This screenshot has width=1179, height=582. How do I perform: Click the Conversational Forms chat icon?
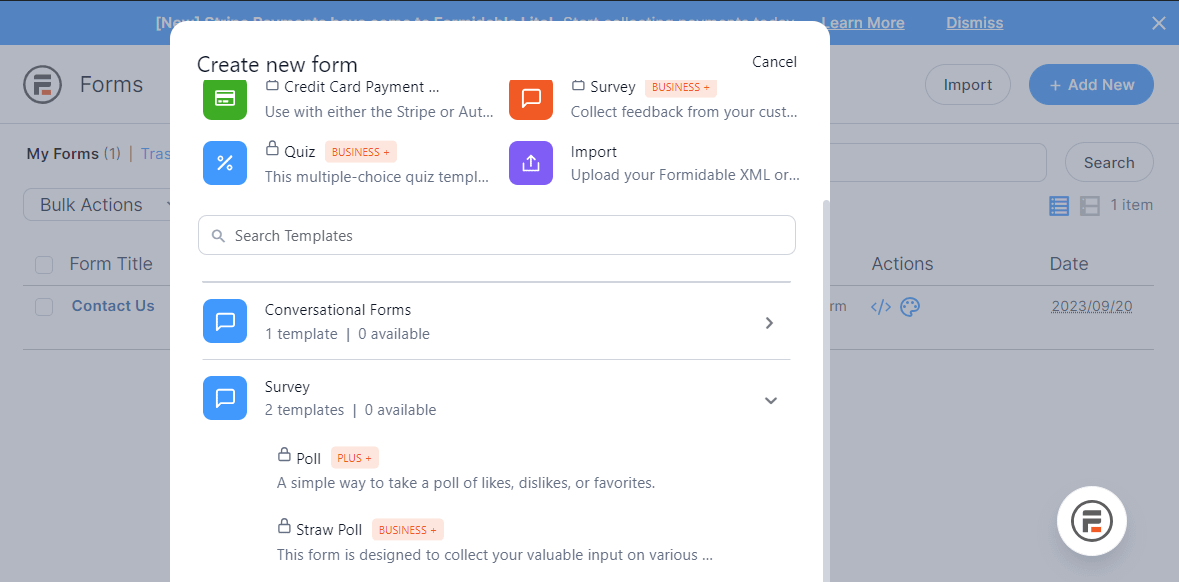(225, 321)
